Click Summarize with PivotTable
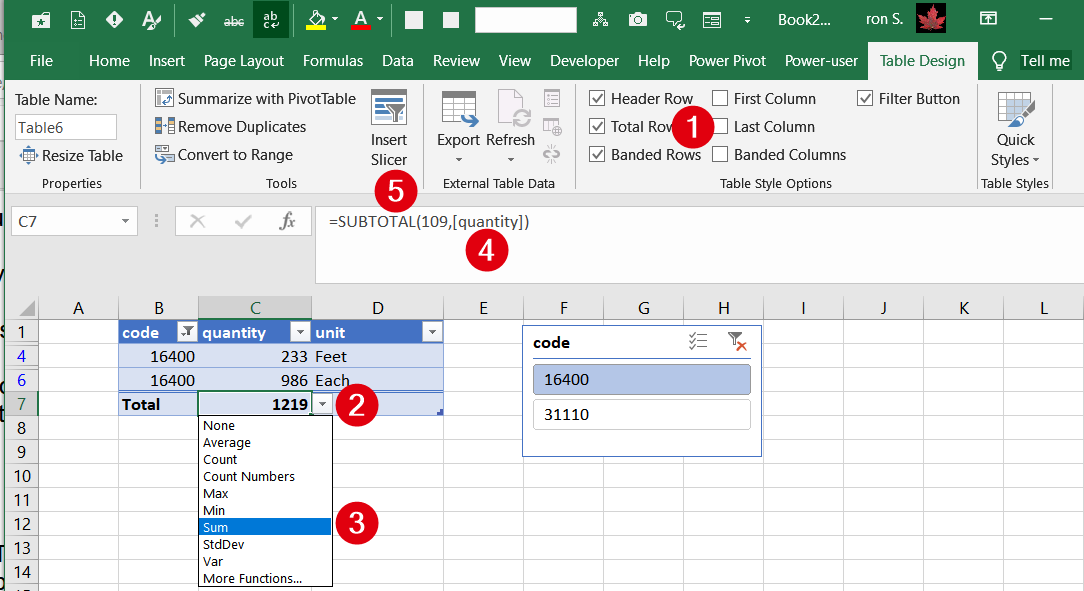This screenshot has height=591, width=1084. pos(255,99)
